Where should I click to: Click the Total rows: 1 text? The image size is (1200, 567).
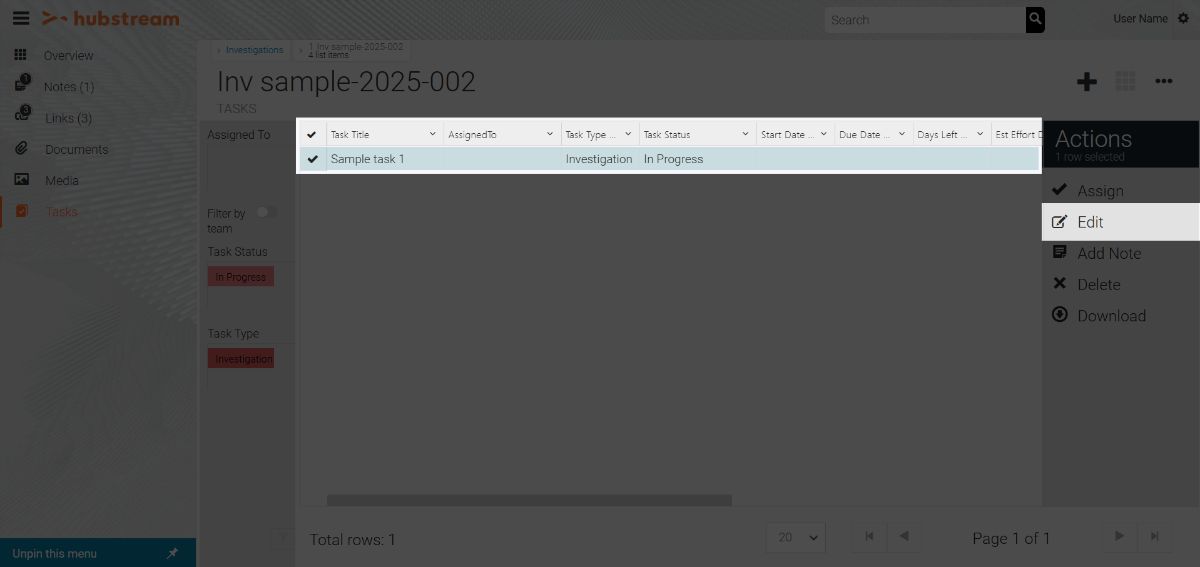click(x=353, y=540)
